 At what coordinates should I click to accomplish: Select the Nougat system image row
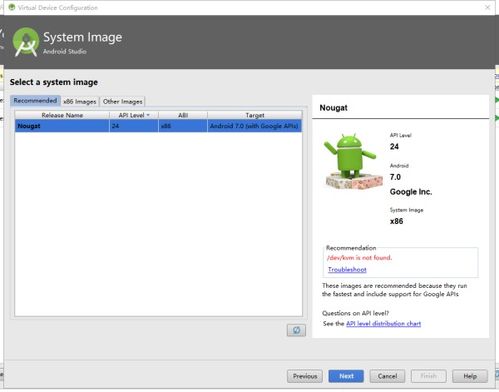[159, 126]
